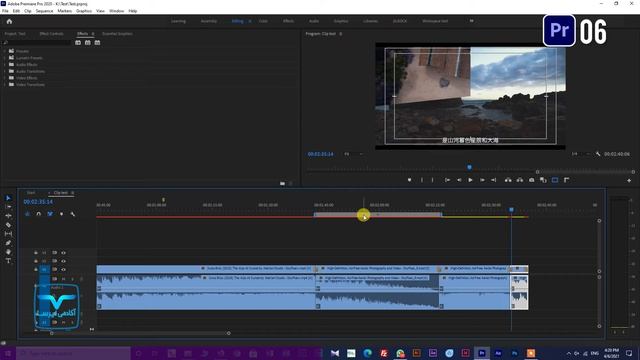This screenshot has height=360, width=640.
Task: Click the timeline playhead handle
Action: (511, 210)
